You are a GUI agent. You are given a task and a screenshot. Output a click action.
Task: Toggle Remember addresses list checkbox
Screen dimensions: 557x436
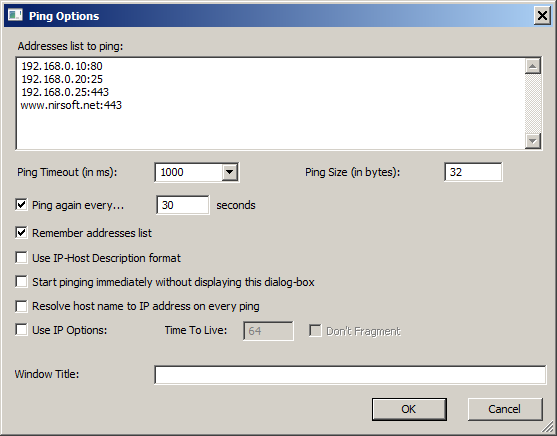(x=21, y=233)
